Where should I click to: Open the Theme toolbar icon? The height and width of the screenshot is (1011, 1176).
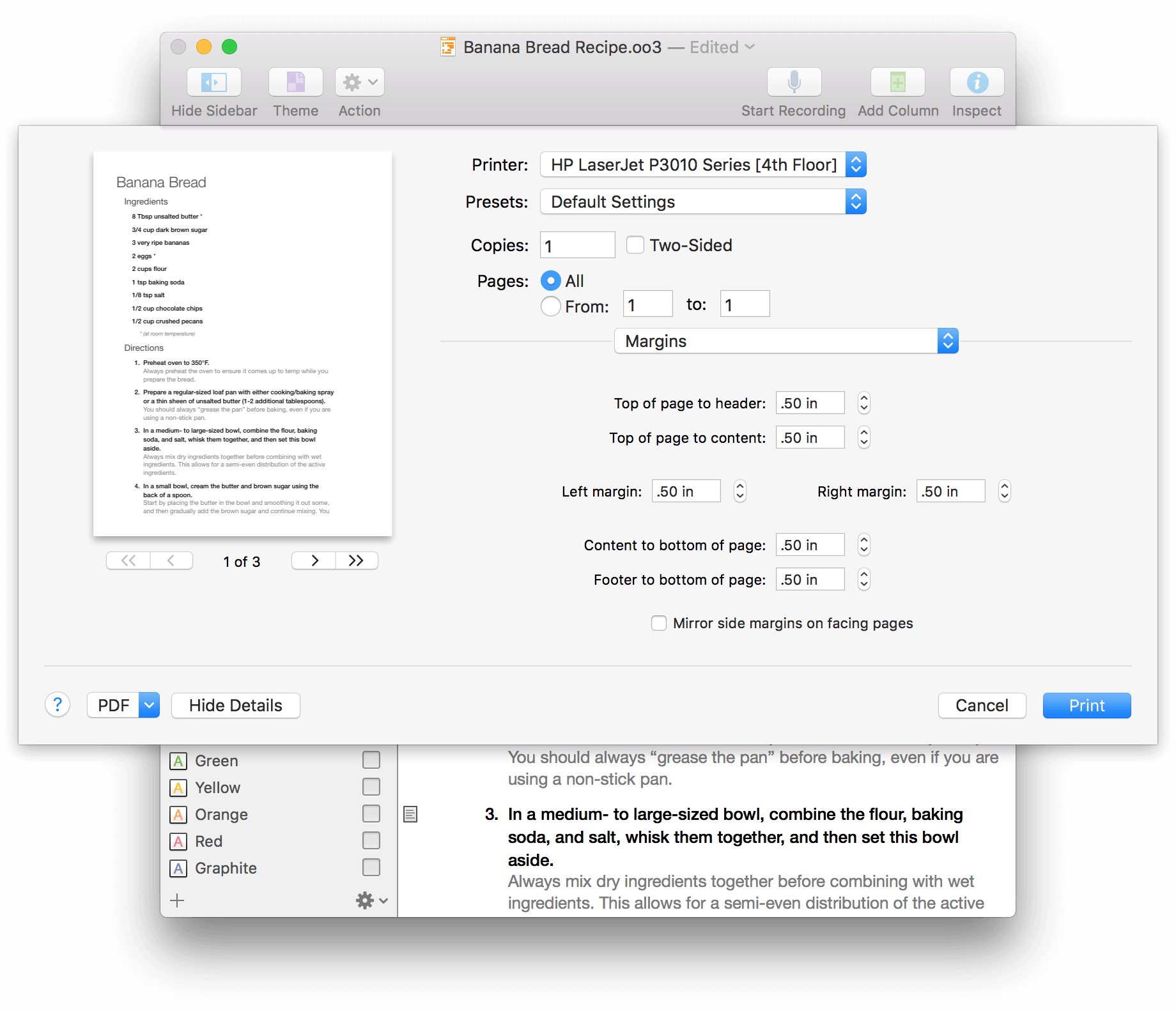[295, 82]
